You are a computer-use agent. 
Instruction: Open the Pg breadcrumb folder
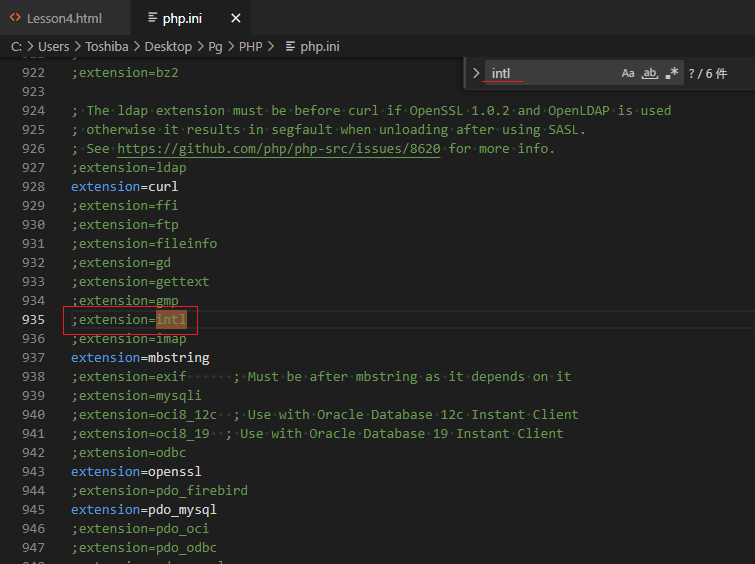(x=215, y=47)
